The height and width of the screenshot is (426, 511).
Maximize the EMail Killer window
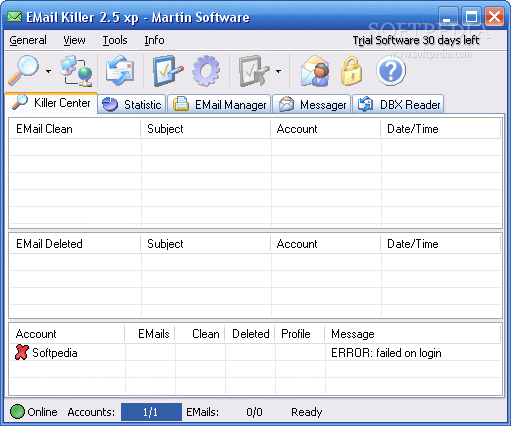tap(471, 17)
